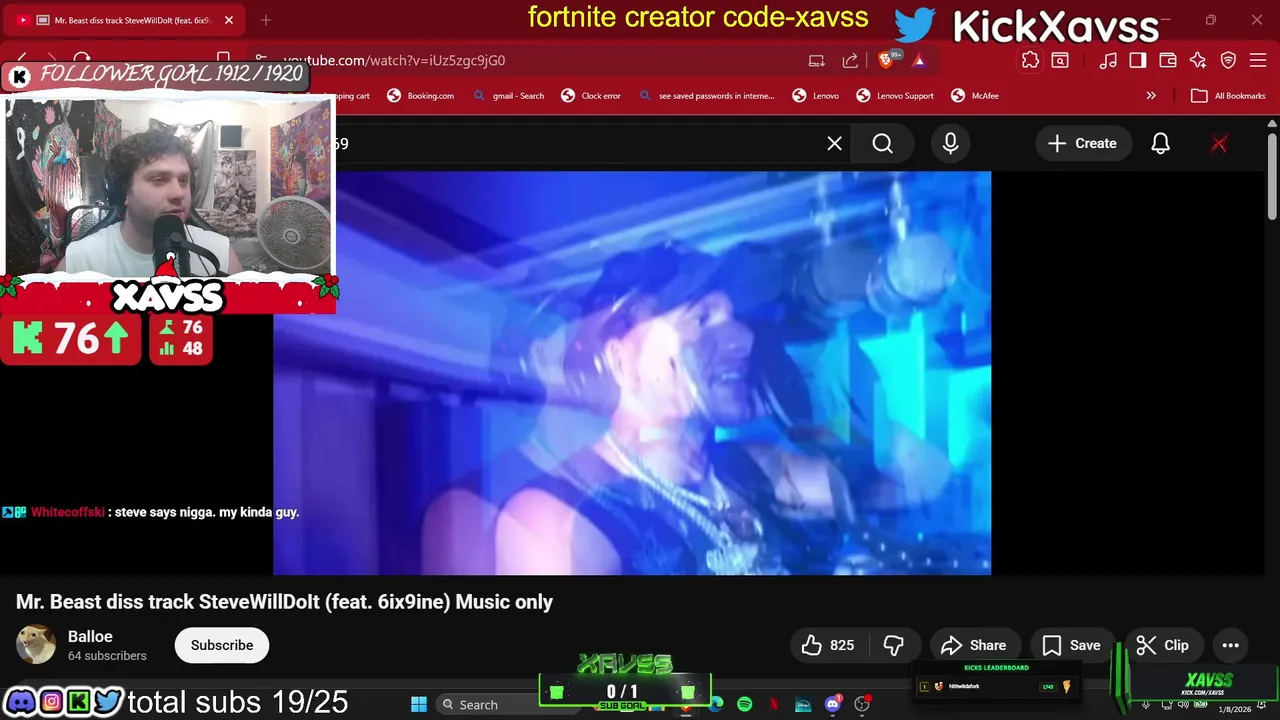
Task: Open the Lenovo Support bookmark
Action: tap(895, 96)
